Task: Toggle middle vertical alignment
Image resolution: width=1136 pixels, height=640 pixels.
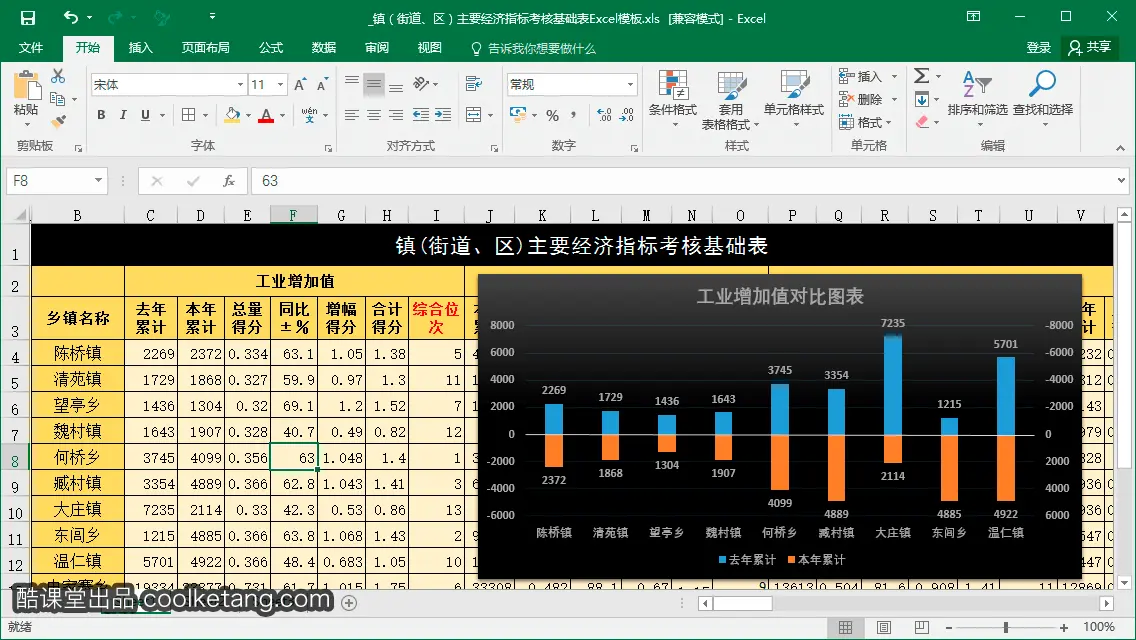Action: click(374, 84)
